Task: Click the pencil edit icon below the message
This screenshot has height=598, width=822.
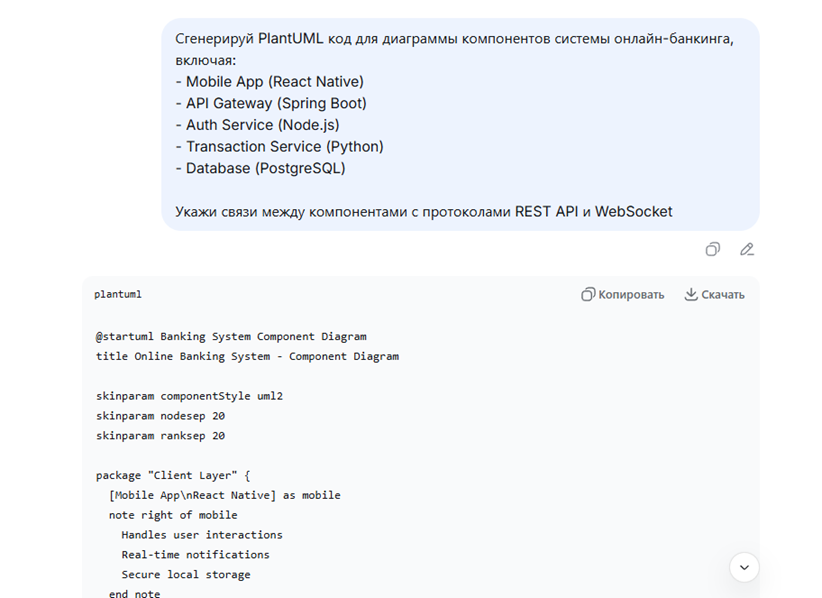Action: pyautogui.click(x=746, y=249)
